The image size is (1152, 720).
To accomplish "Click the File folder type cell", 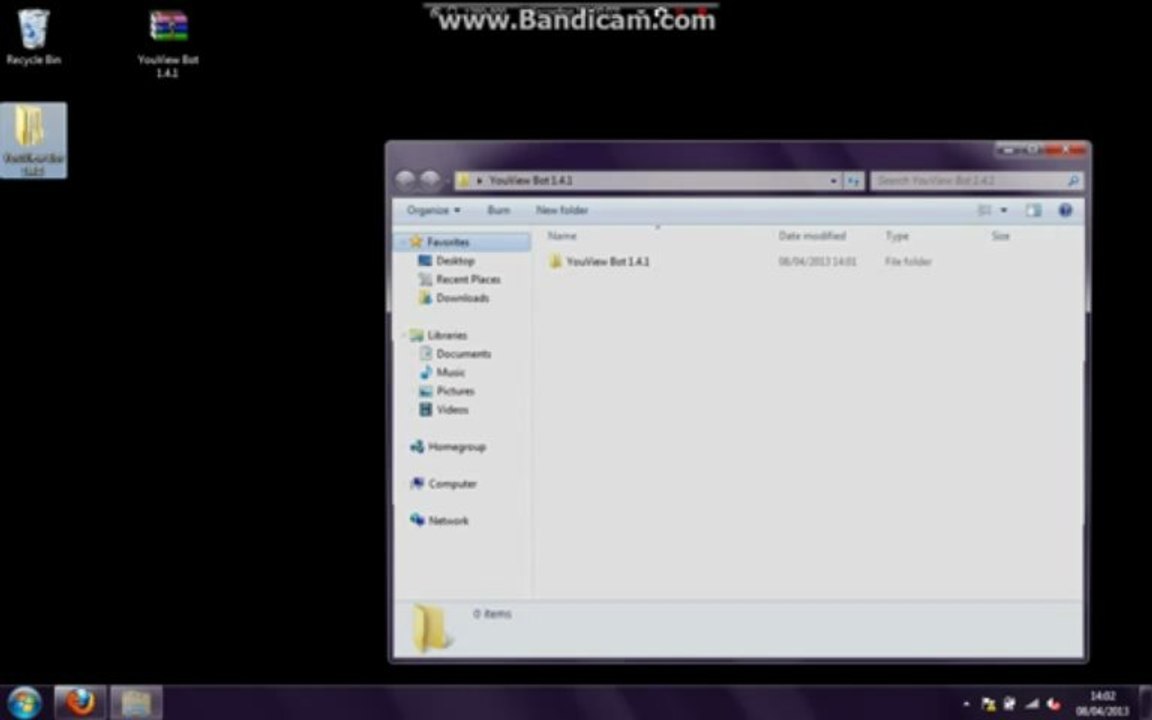I will coord(908,262).
